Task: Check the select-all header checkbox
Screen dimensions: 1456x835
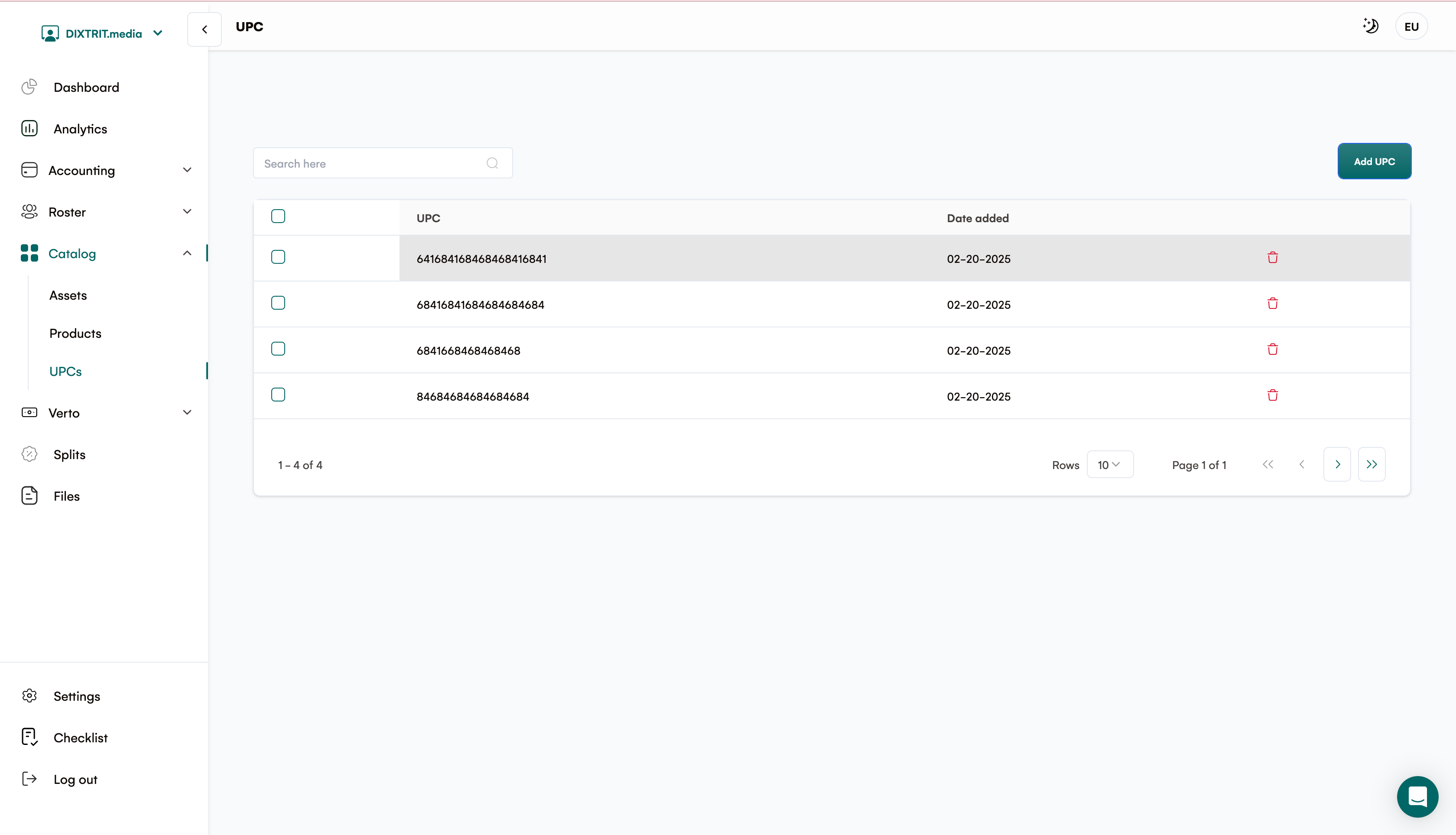Action: pyautogui.click(x=278, y=216)
